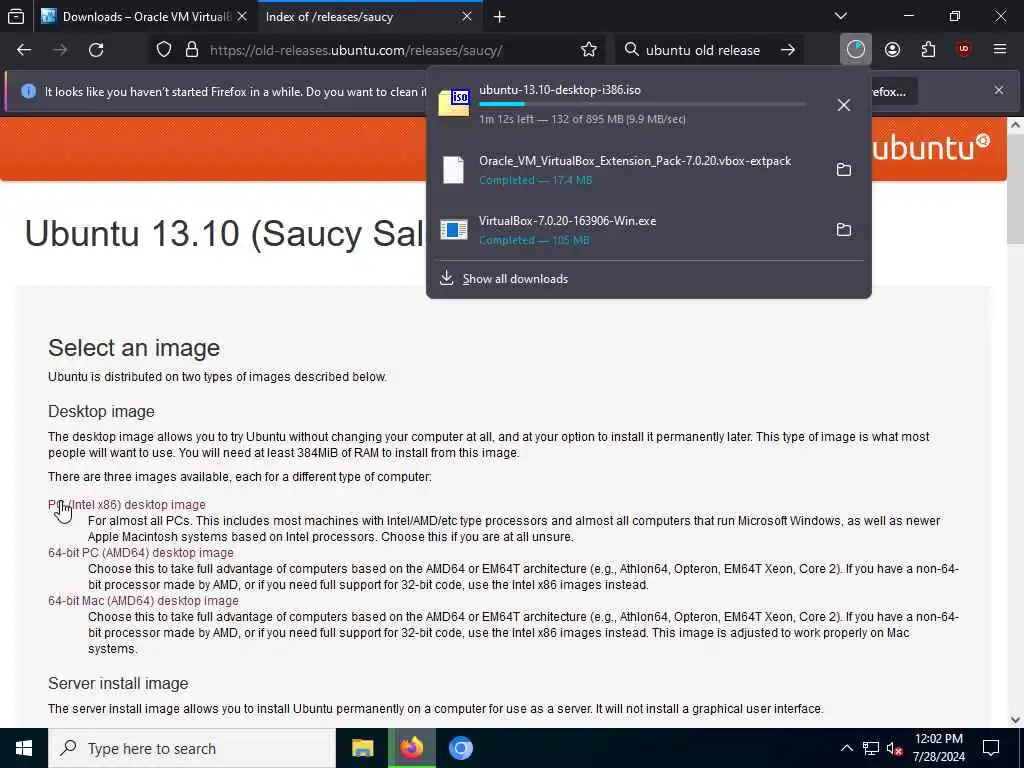Open the muted volume tray icon
1024x768 pixels.
tap(894, 748)
